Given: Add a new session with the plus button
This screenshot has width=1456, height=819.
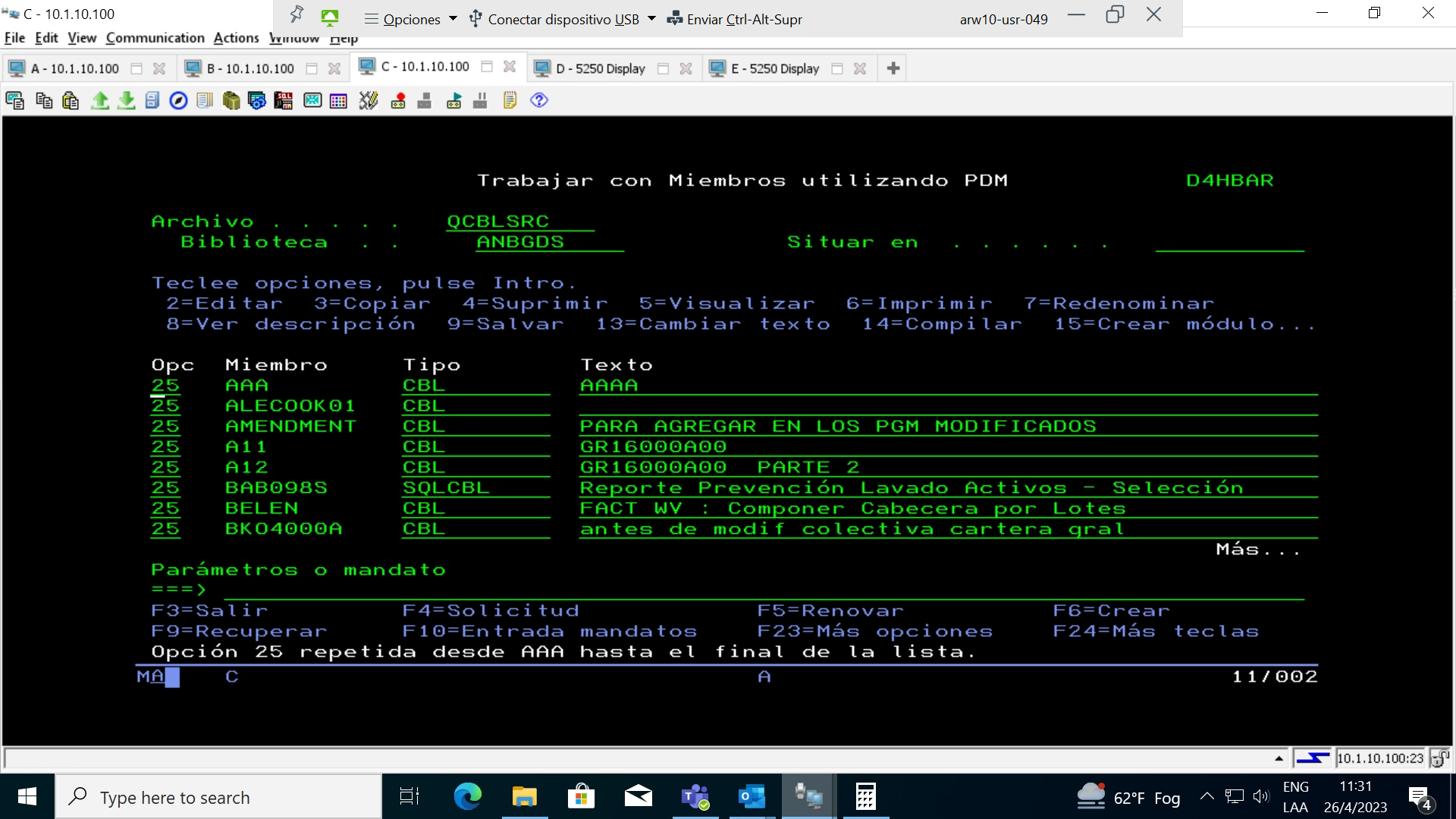Looking at the screenshot, I should tap(893, 68).
